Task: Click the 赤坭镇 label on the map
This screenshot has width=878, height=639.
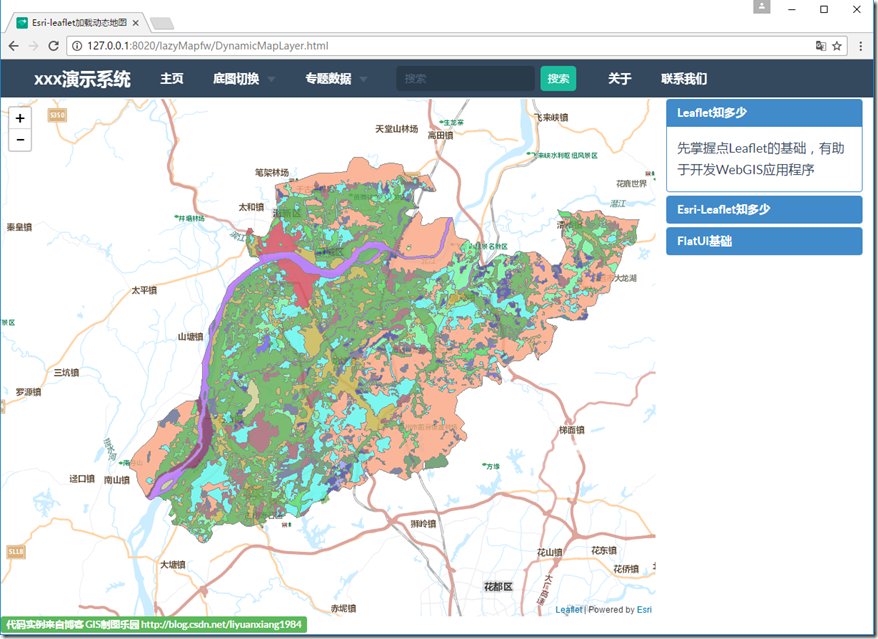Action: tap(343, 608)
